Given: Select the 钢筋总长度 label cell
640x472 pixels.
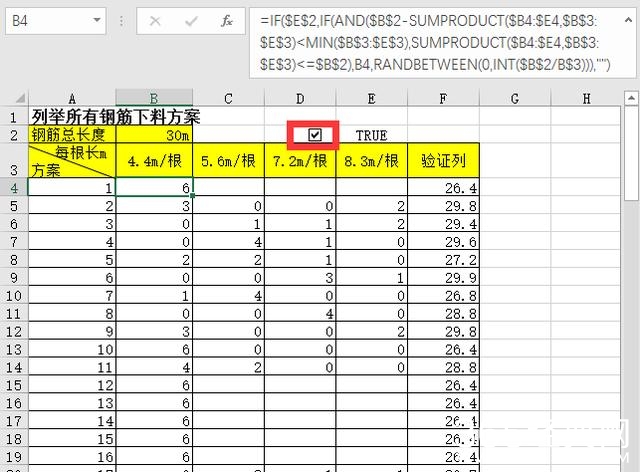Looking at the screenshot, I should pos(72,135).
